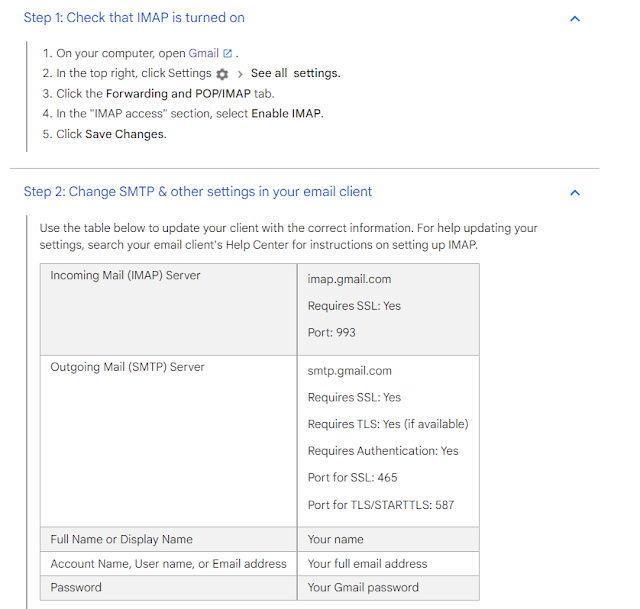This screenshot has width=640, height=609.
Task: Click the 'Your Gmail password' cell
Action: click(x=388, y=587)
